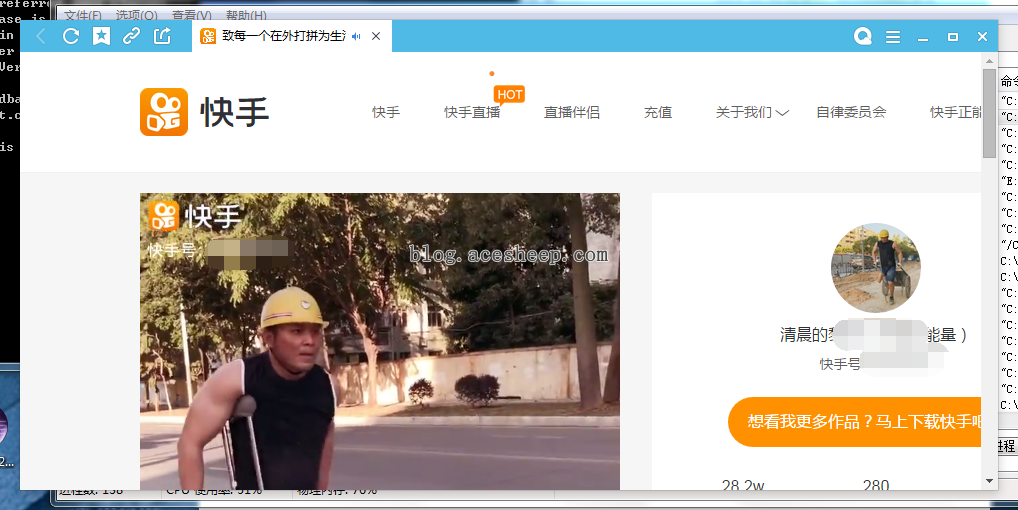Image resolution: width=1018 pixels, height=510 pixels.
Task: Open 选项(O) menu in background window
Action: point(136,15)
